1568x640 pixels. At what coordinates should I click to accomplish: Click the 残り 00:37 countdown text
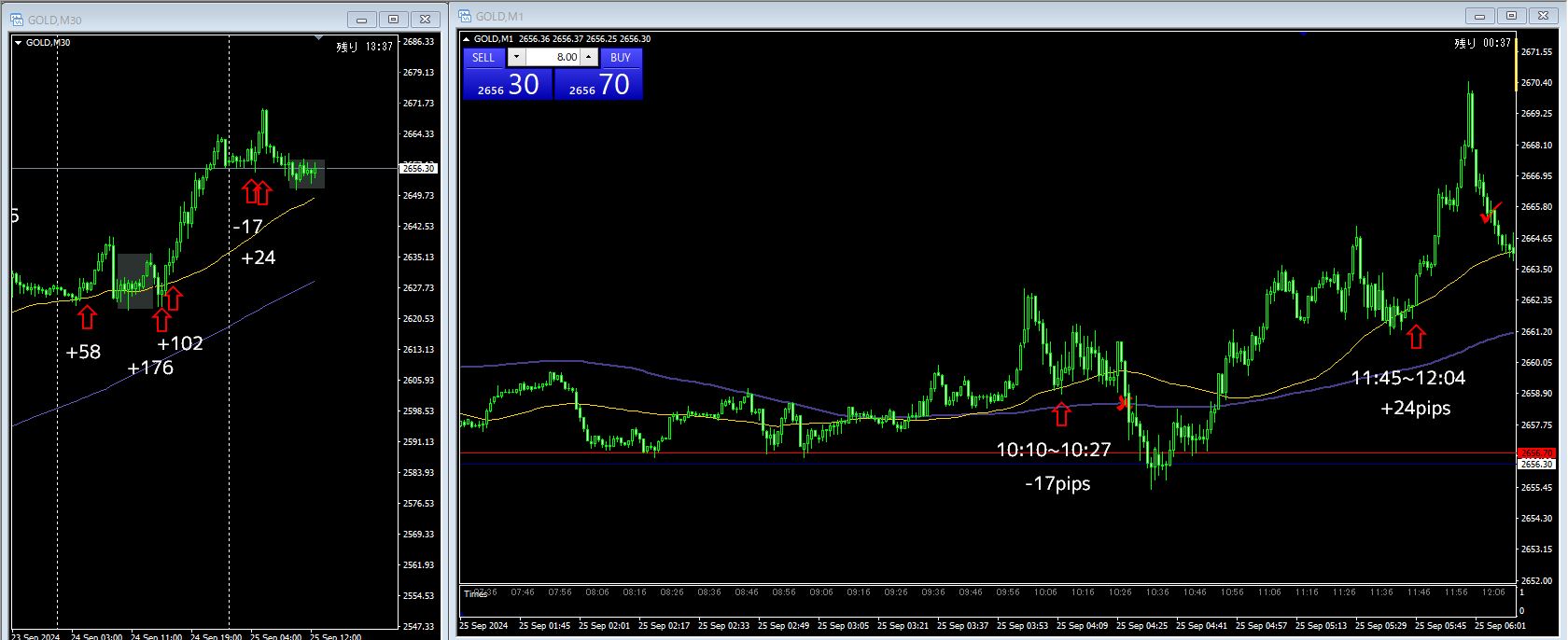[1483, 43]
